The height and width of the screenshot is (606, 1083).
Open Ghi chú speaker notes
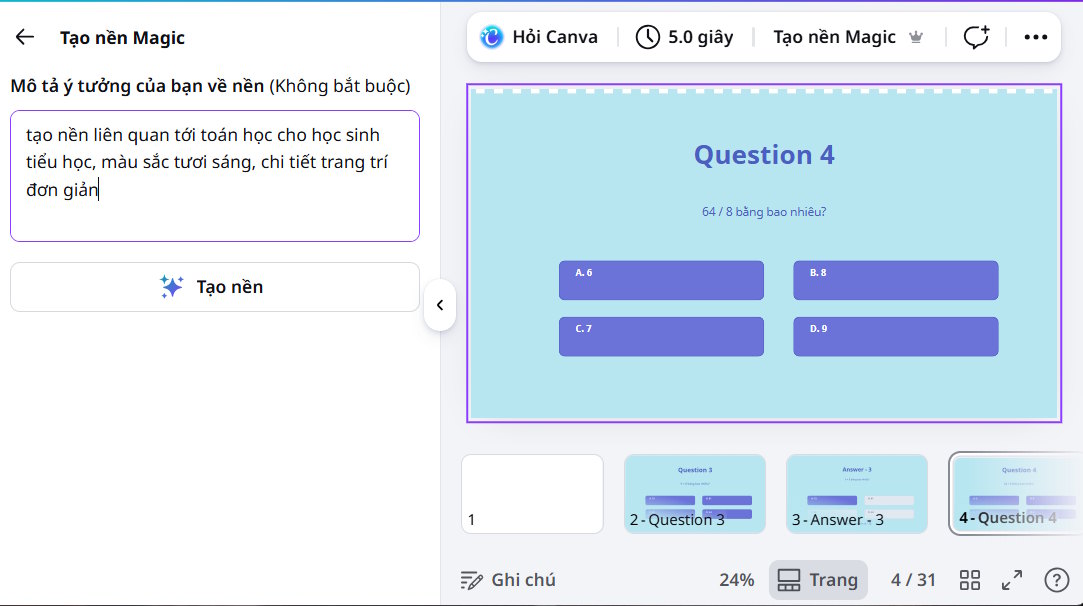point(506,580)
